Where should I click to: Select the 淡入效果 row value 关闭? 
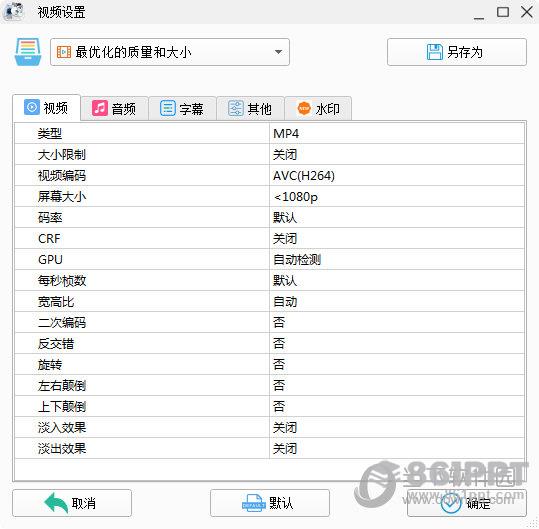[397, 427]
